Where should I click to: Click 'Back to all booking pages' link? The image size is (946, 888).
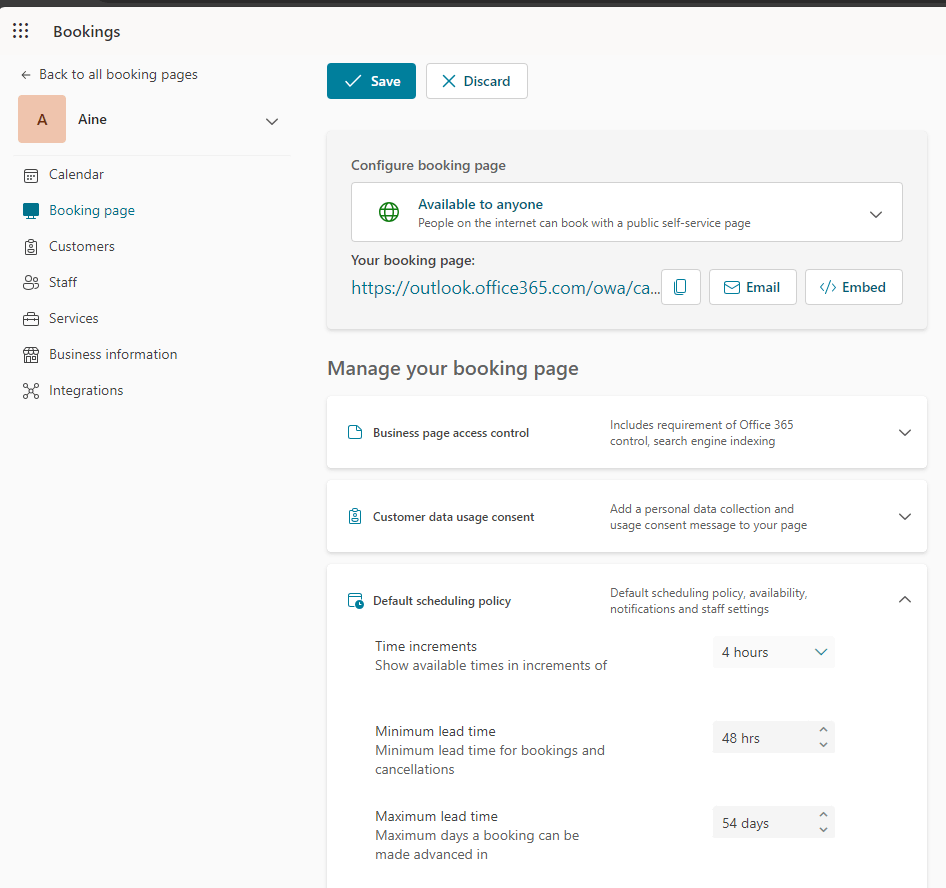point(118,75)
